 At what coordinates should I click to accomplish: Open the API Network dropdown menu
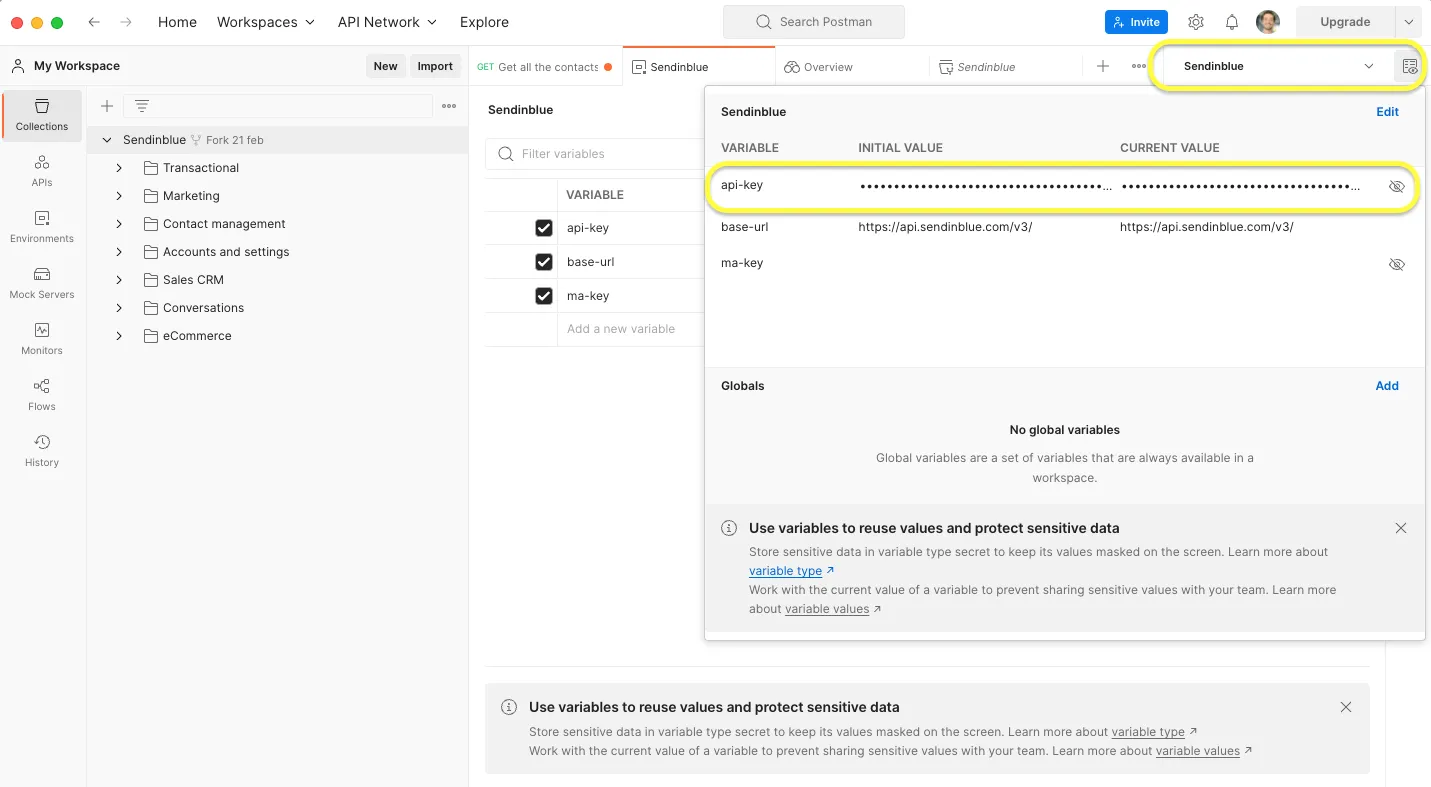387,22
